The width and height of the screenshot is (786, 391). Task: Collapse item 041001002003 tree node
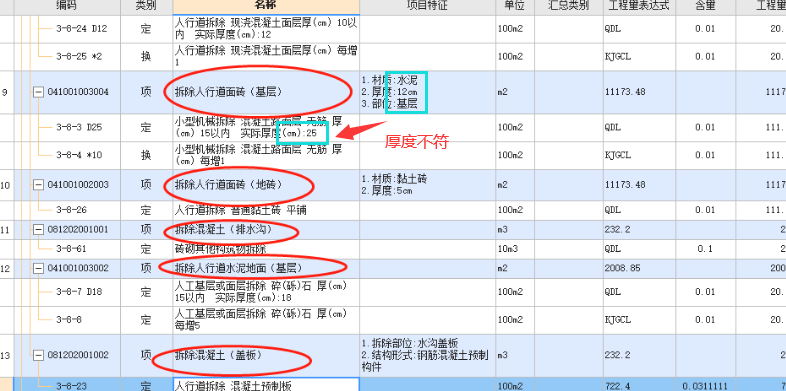tap(39, 185)
